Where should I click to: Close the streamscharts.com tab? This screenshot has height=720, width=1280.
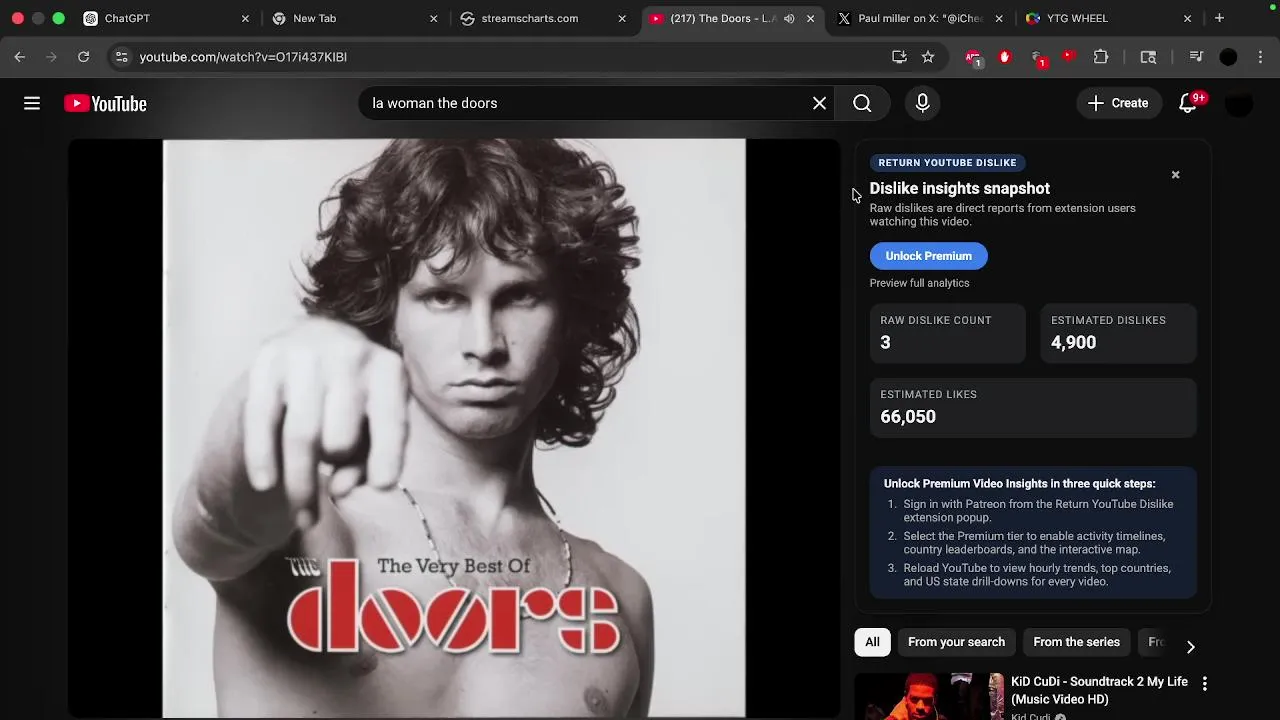click(622, 18)
